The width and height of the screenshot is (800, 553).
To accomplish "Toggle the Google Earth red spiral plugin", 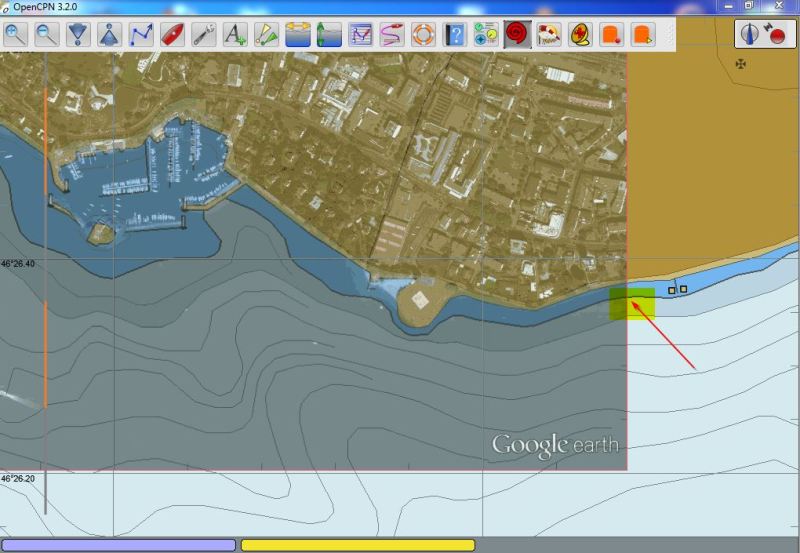I will pyautogui.click(x=517, y=35).
